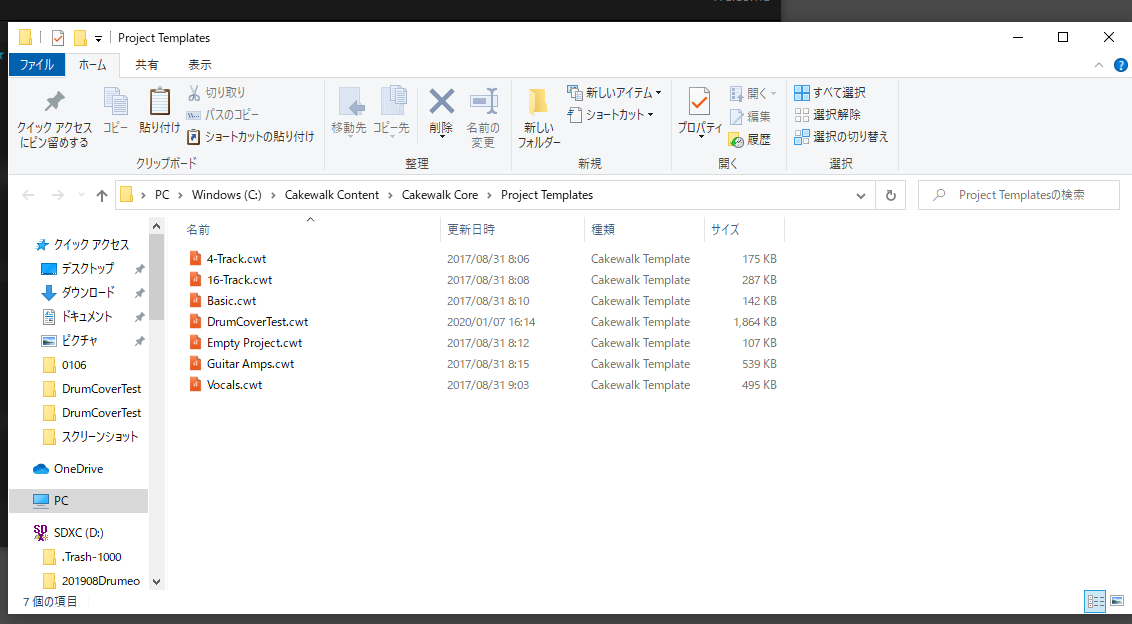Sort by Size (サイズ) column header
1132x624 pixels.
point(744,230)
